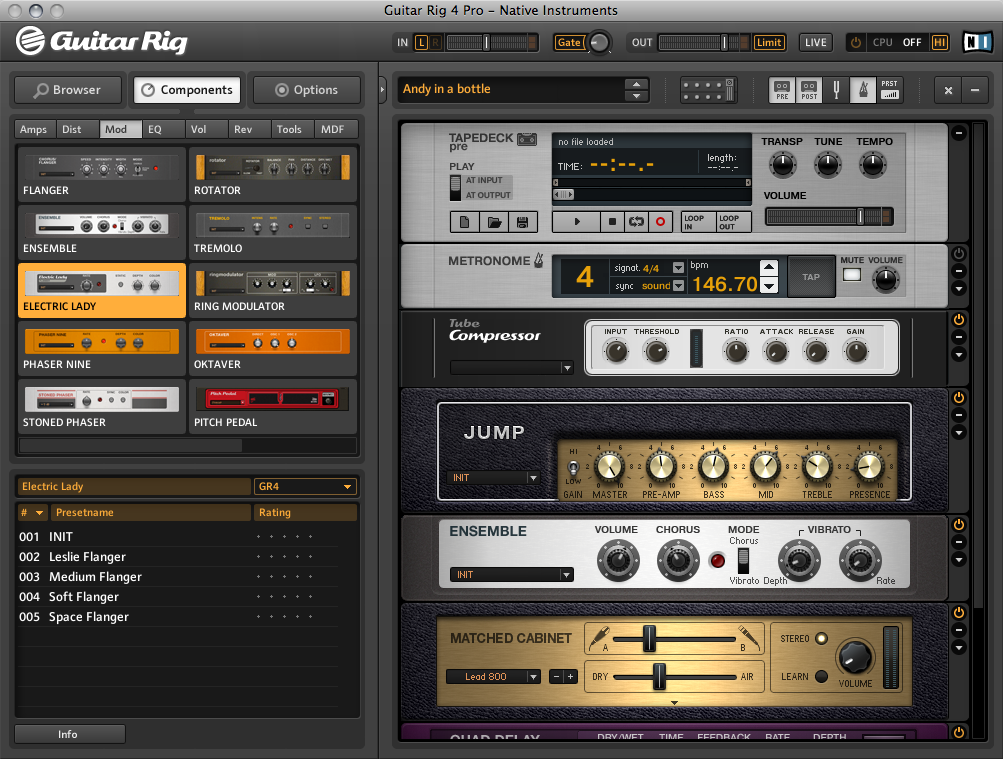1003x759 pixels.
Task: Open an audio file in the Tapedeck
Action: (x=494, y=221)
